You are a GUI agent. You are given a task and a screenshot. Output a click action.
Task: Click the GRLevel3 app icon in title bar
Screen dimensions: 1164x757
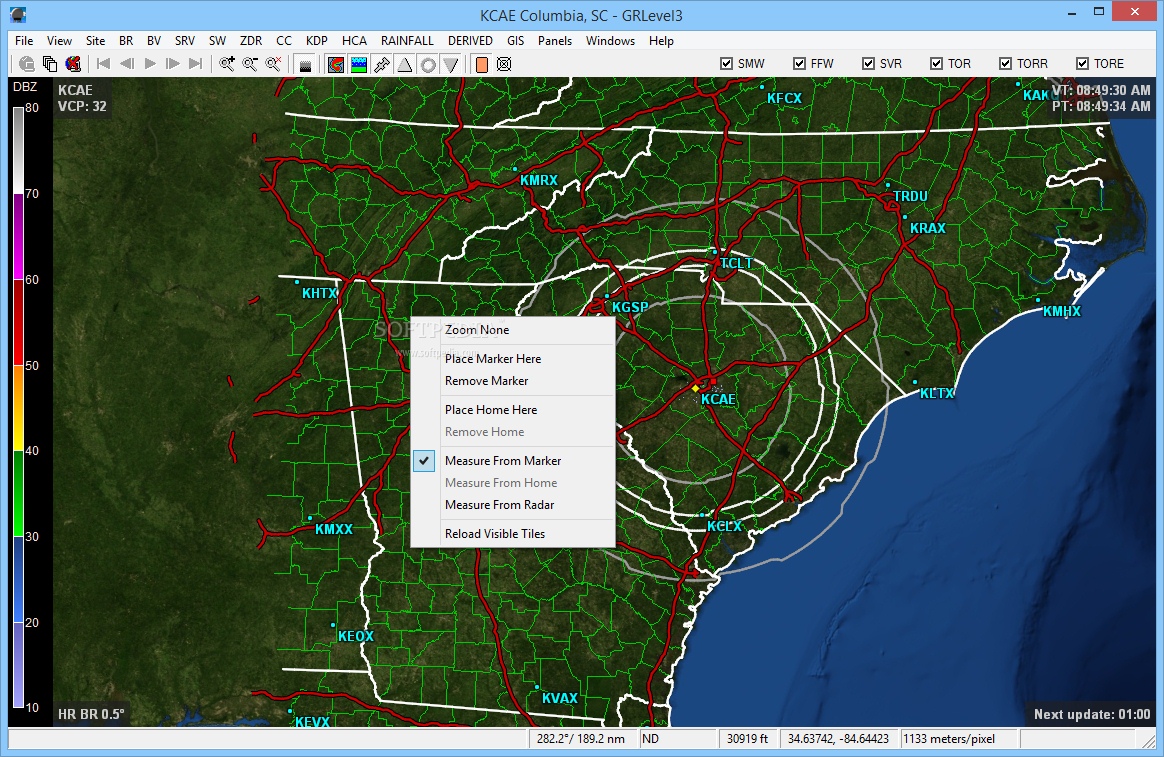click(x=19, y=14)
